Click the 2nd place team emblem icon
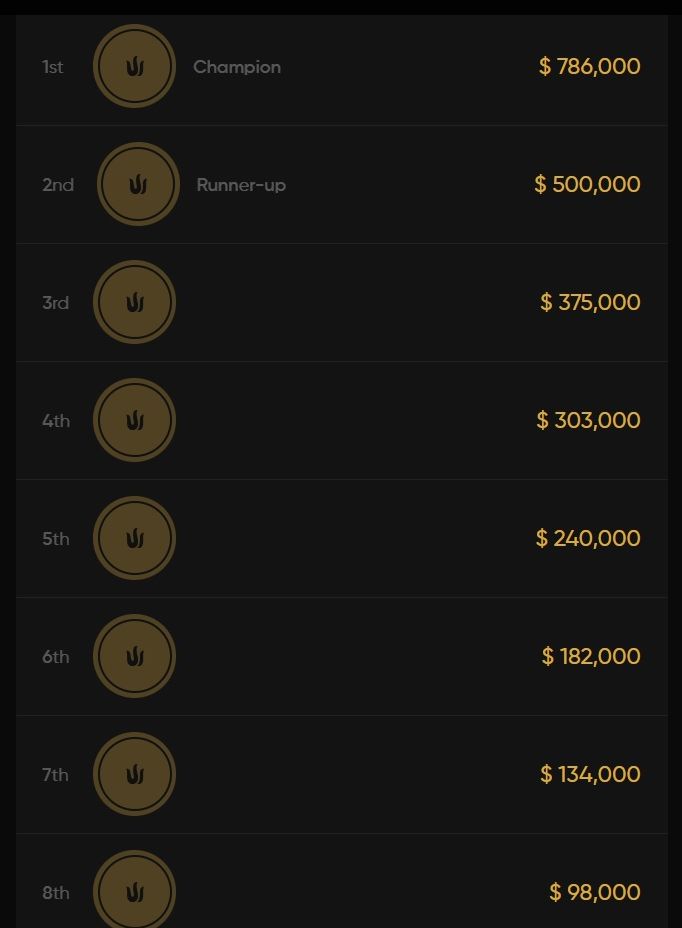Viewport: 682px width, 928px height. [138, 185]
